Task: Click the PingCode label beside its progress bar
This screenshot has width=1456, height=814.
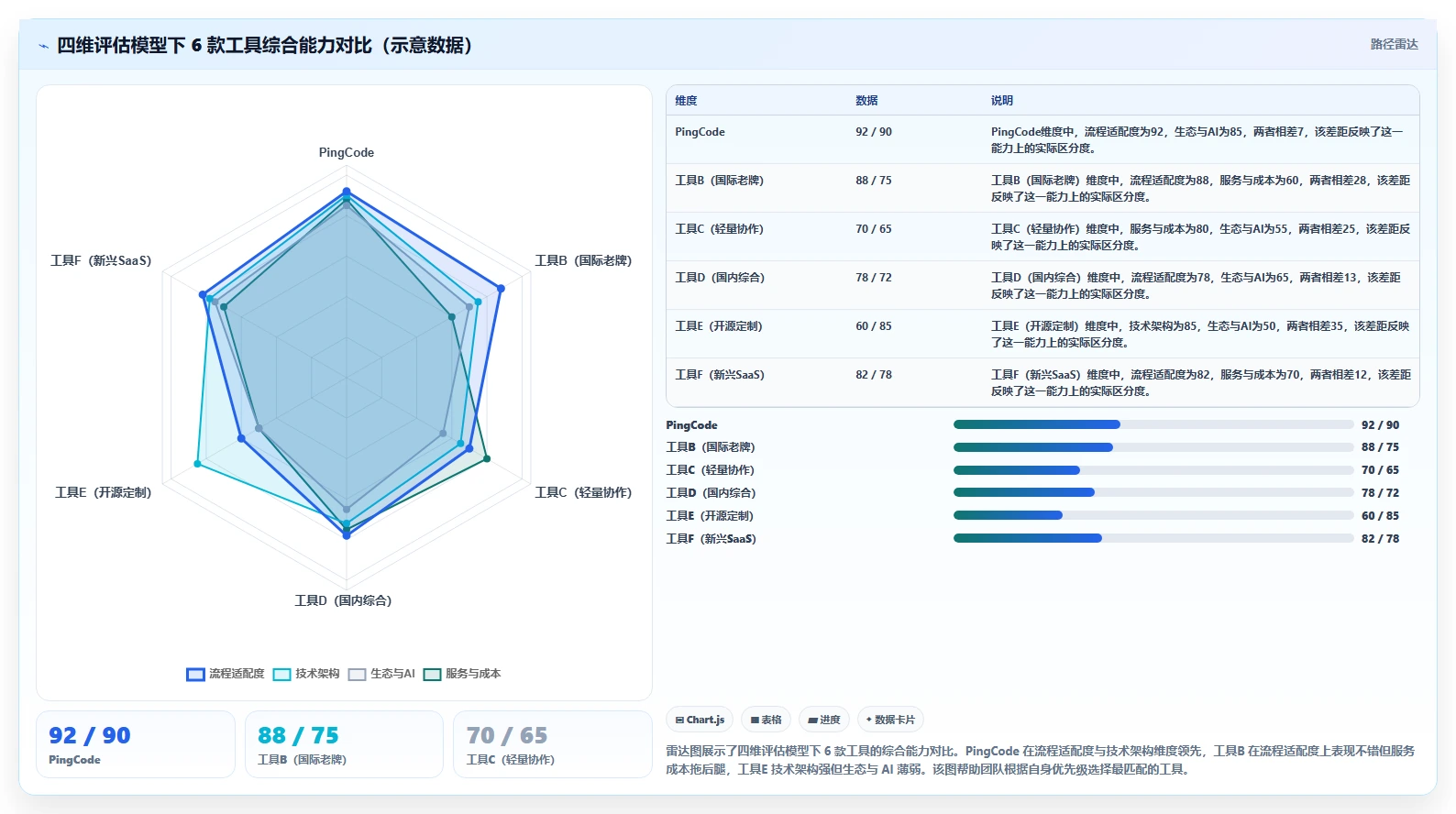Action: (691, 425)
